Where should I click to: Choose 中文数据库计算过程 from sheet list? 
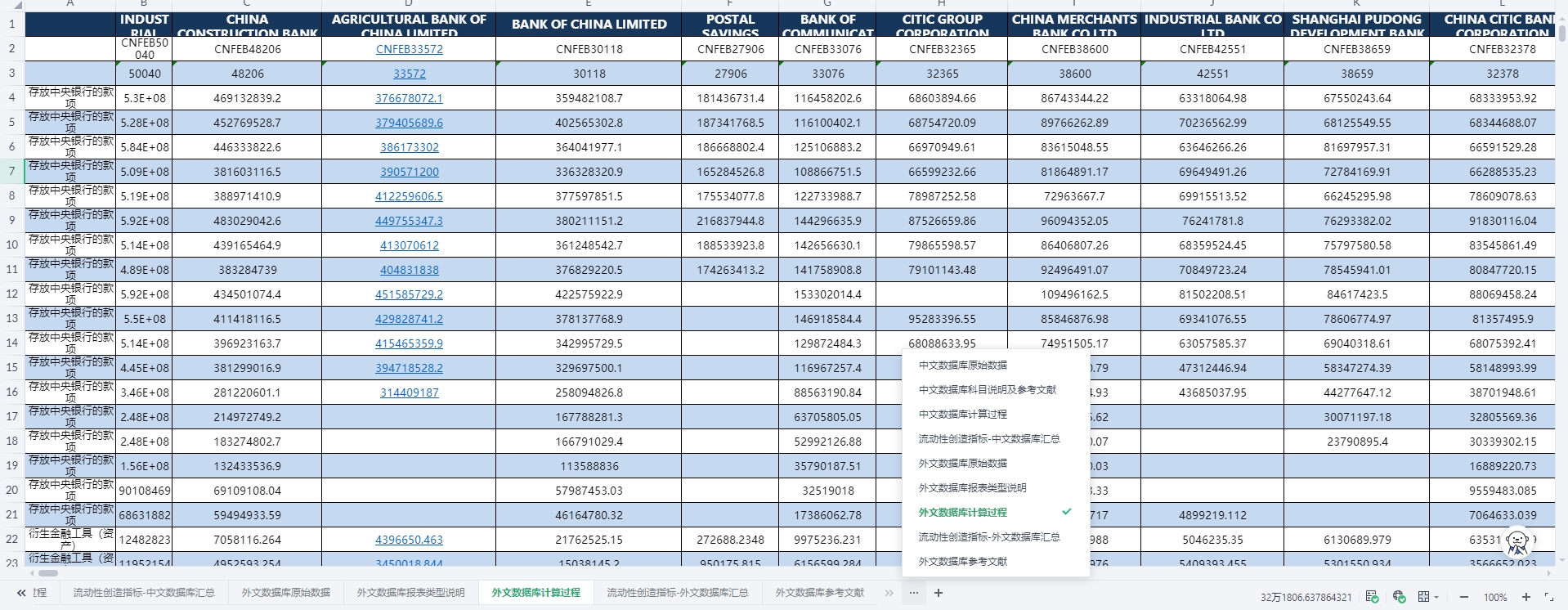coord(996,415)
